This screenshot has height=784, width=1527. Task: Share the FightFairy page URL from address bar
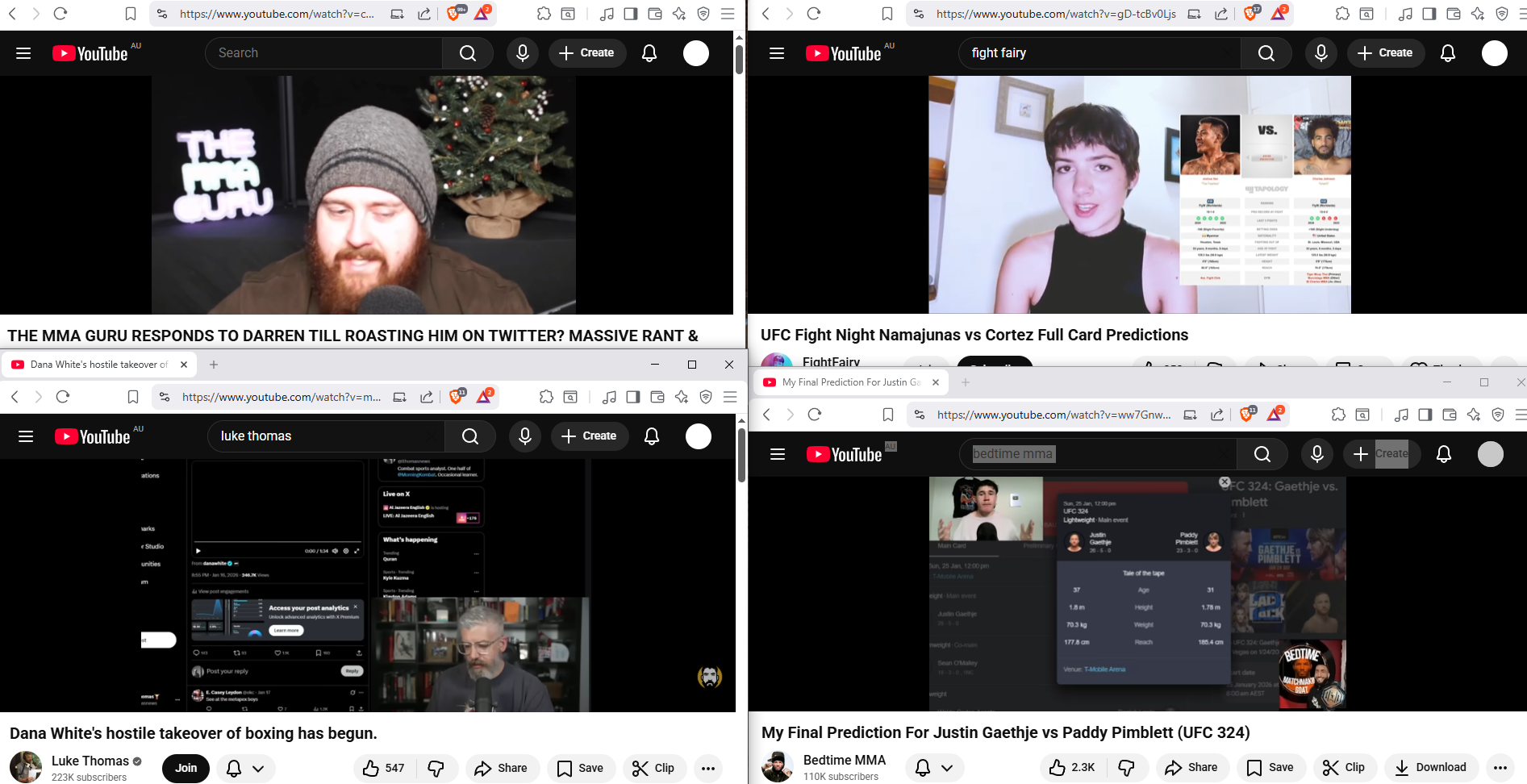(1221, 14)
